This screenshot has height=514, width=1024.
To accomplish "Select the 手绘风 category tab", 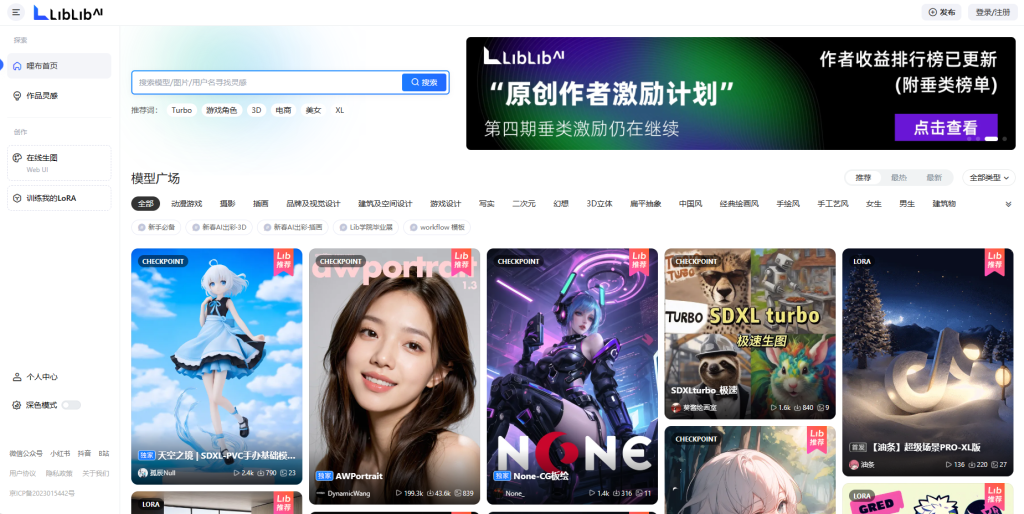I will point(788,204).
